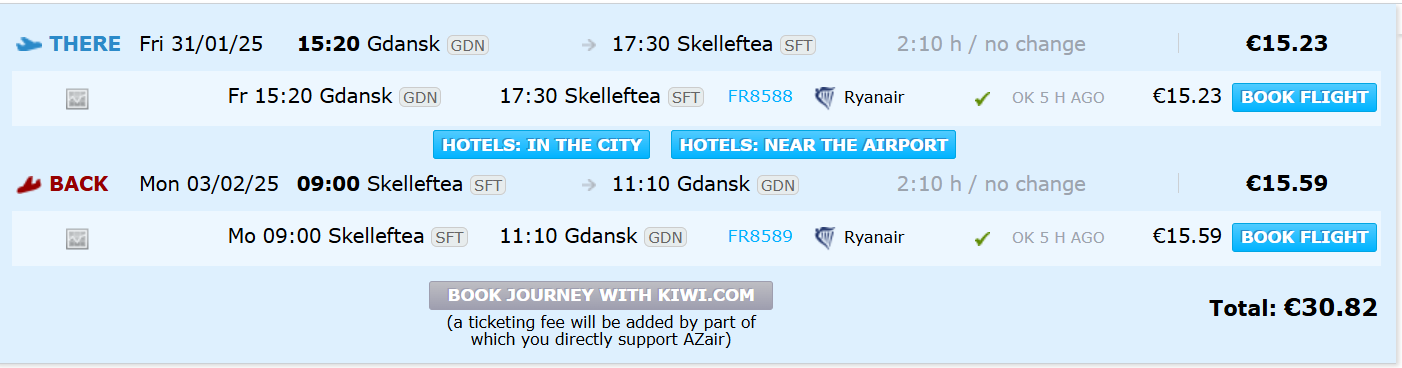Open chart icon for Skelleftea–Gdansk flight
The width and height of the screenshot is (1402, 368).
77,238
